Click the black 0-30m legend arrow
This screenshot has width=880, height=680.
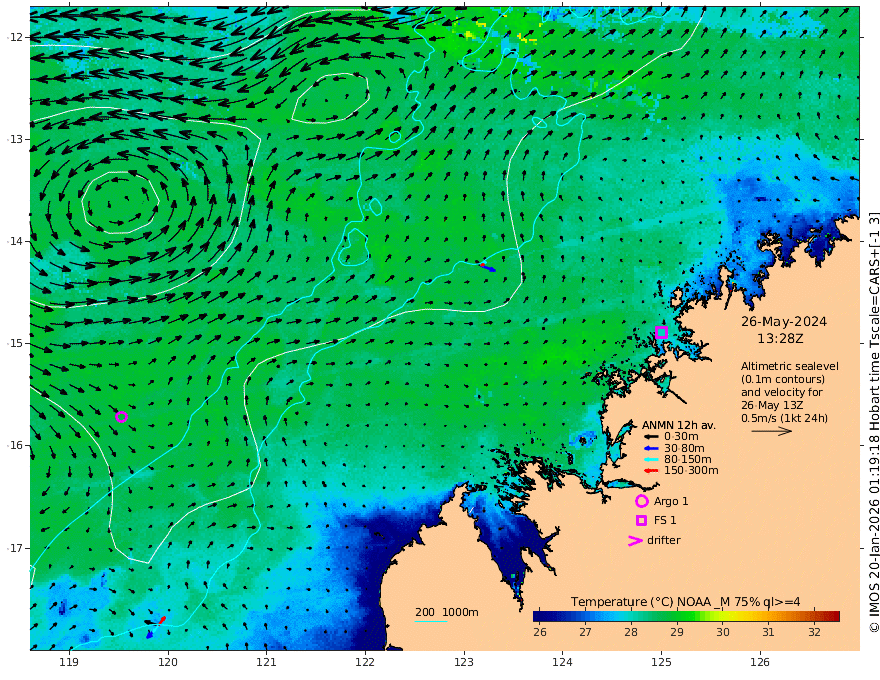point(650,437)
